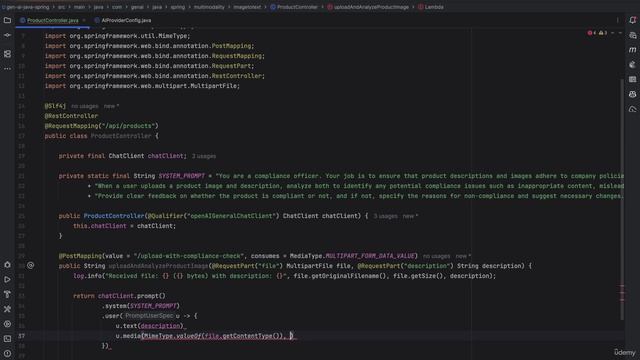
Task: Click the 'no usages' hint after MULTIPART_FORM_DATA_VALUE
Action: click(x=436, y=256)
